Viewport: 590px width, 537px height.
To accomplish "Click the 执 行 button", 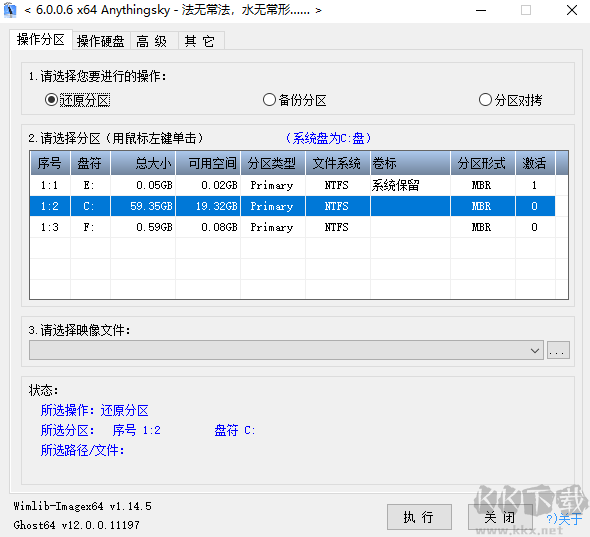I will click(x=419, y=517).
